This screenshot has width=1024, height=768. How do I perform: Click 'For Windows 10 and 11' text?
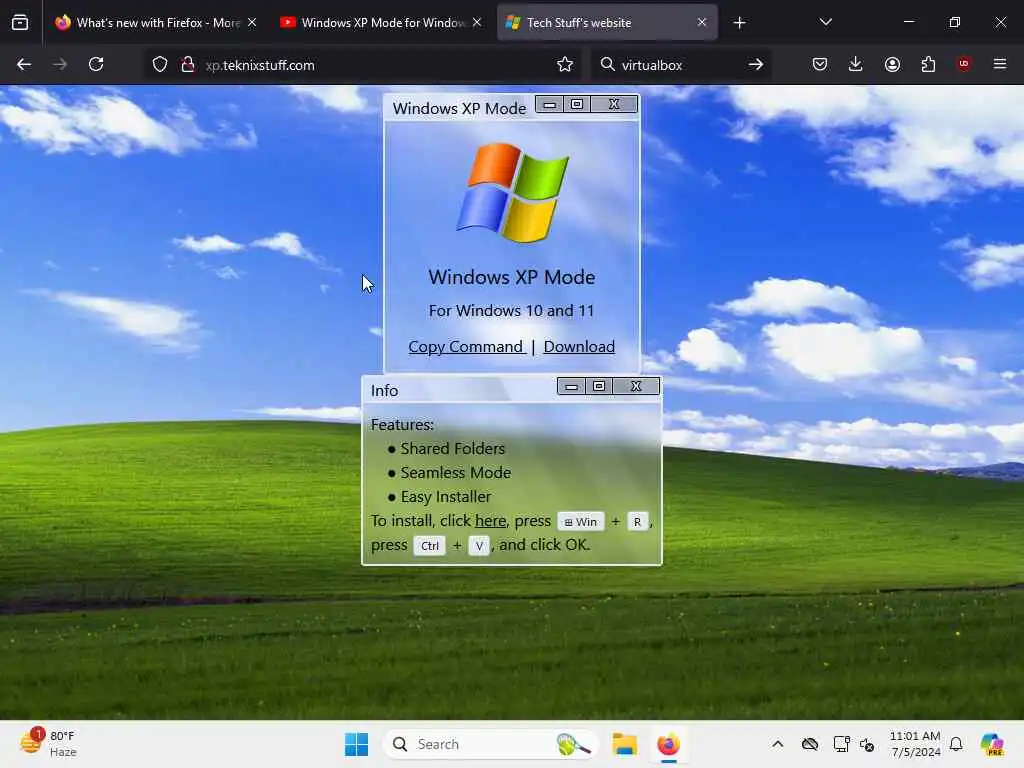511,310
